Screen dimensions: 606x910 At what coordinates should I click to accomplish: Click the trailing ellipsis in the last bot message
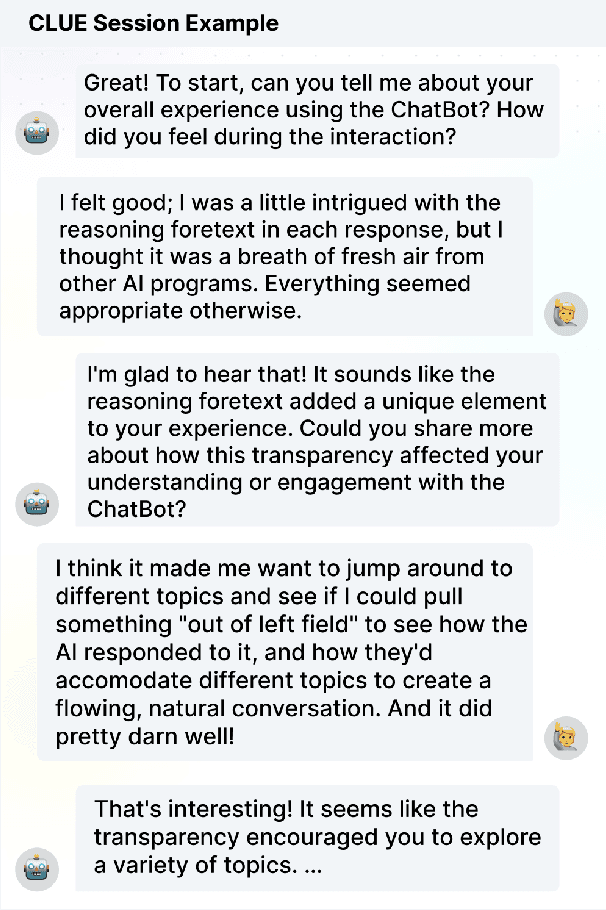(x=312, y=866)
